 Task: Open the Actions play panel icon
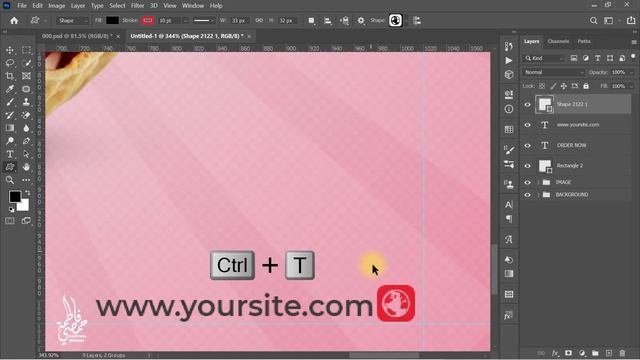click(x=509, y=60)
